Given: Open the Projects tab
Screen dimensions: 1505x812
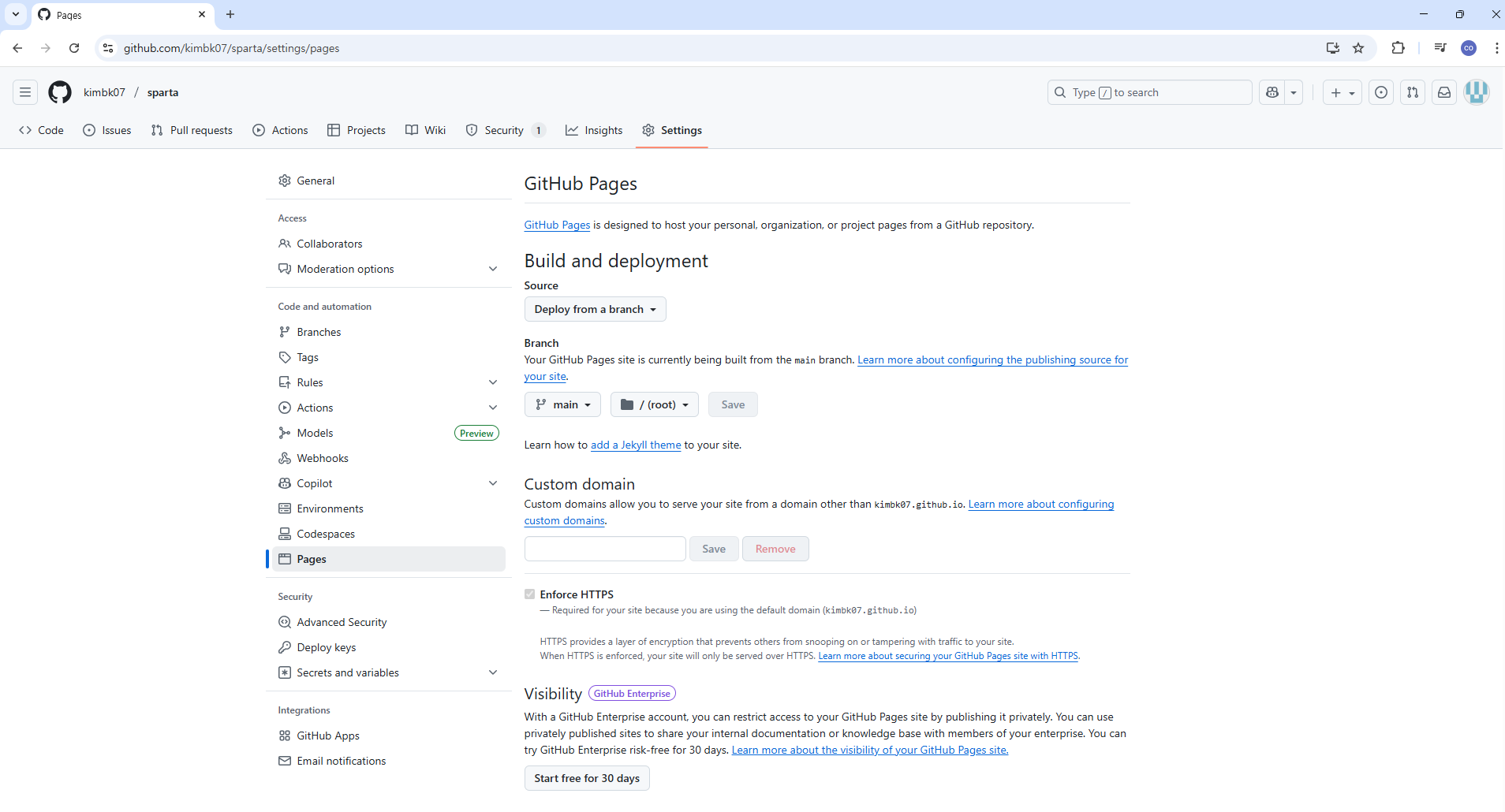Looking at the screenshot, I should click(357, 130).
